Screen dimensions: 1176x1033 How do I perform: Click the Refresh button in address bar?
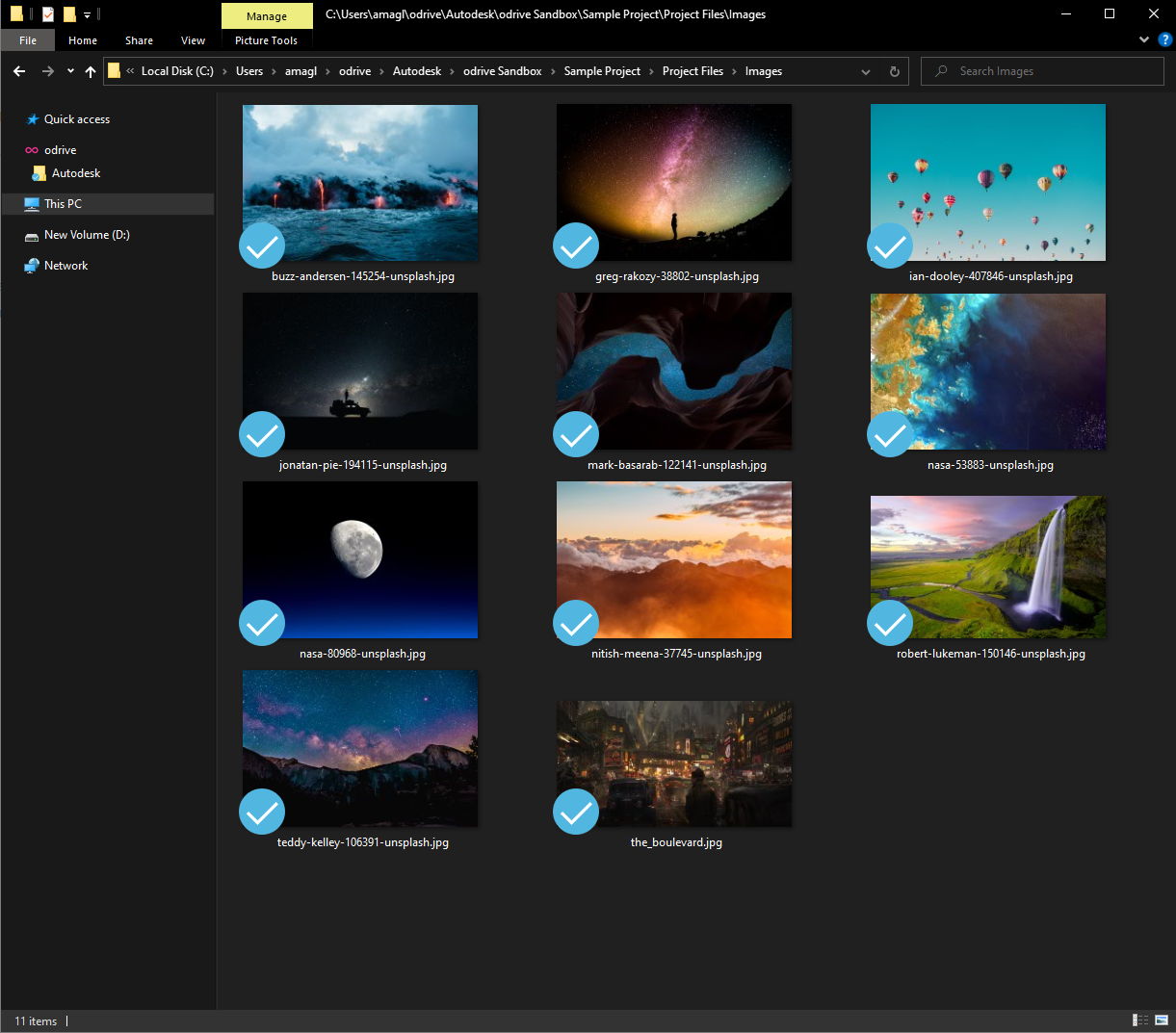(x=894, y=71)
